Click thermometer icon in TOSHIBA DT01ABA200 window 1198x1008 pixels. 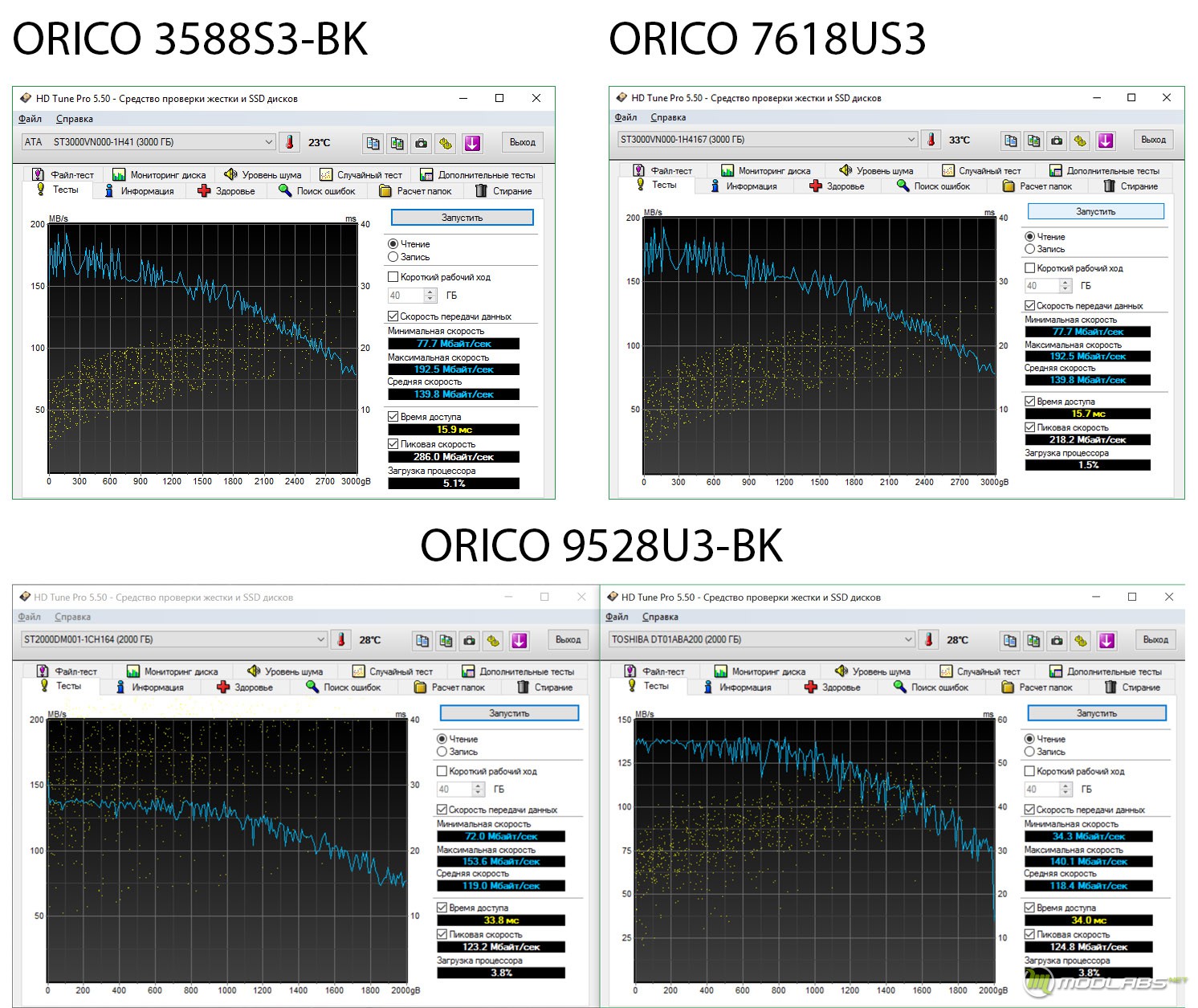pos(929,639)
